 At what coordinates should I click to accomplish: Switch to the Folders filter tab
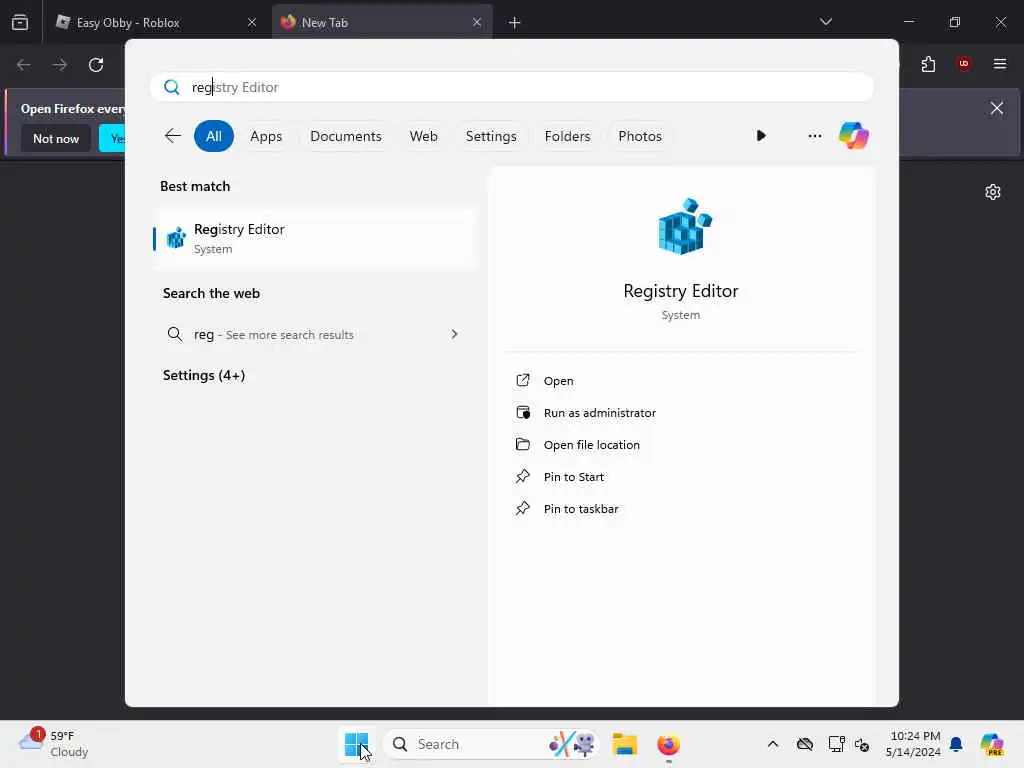(567, 136)
